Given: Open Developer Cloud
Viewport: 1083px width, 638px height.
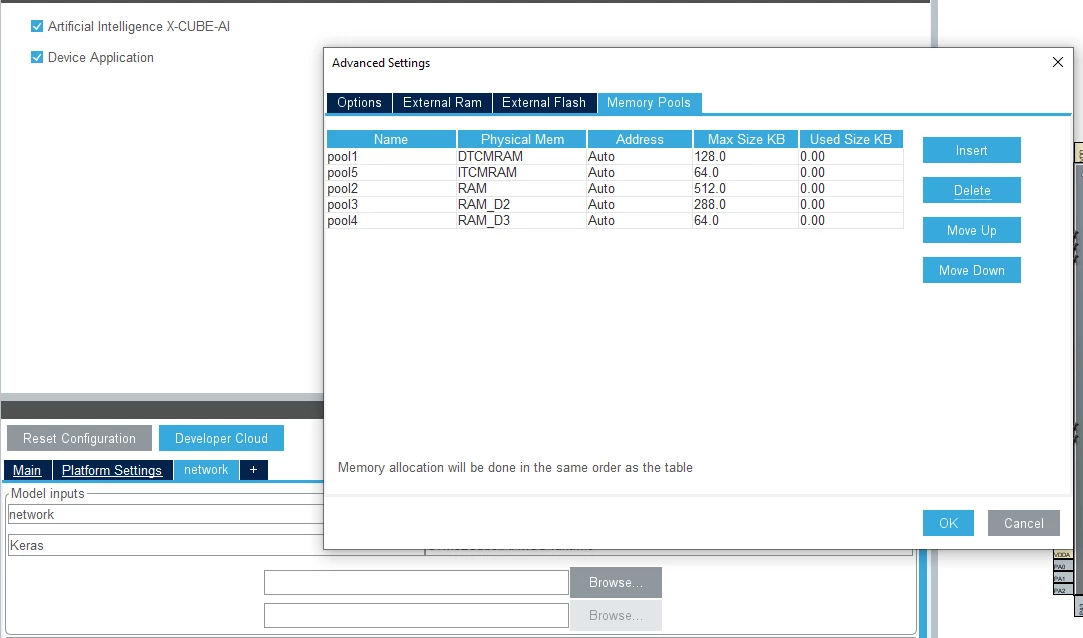Looking at the screenshot, I should point(221,438).
